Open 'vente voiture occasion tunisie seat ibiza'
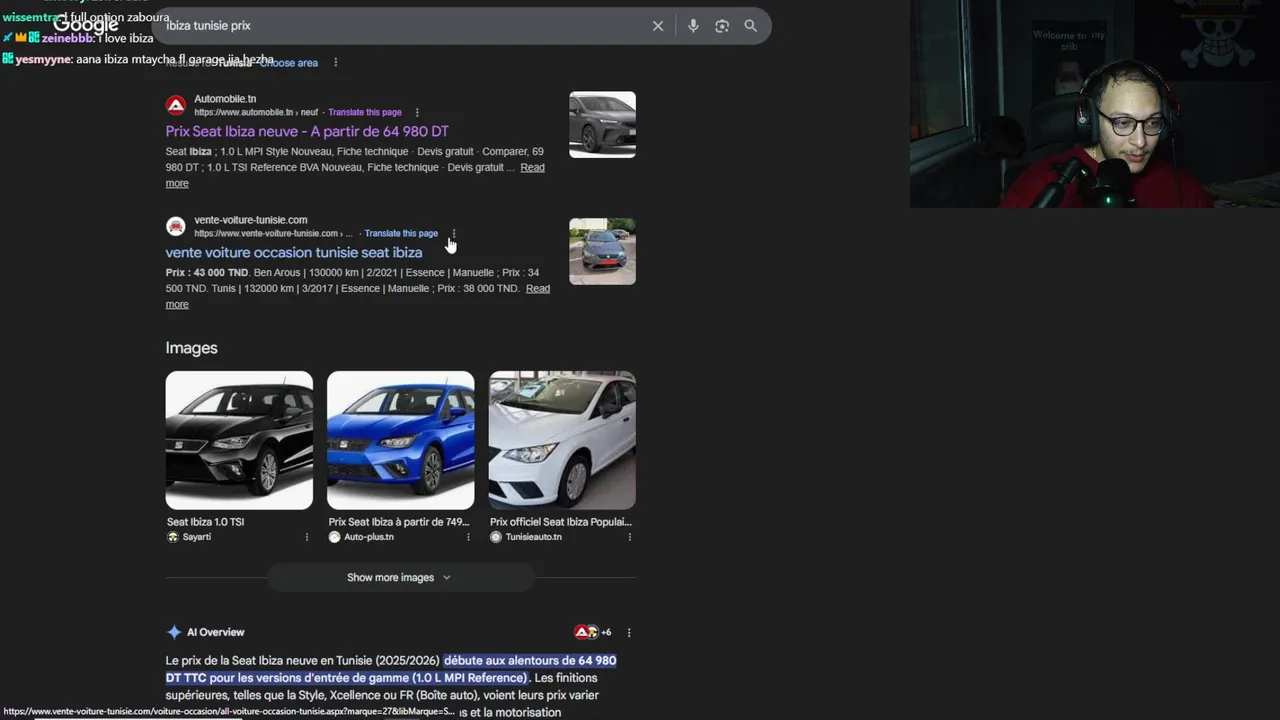The height and width of the screenshot is (720, 1280). coord(294,252)
